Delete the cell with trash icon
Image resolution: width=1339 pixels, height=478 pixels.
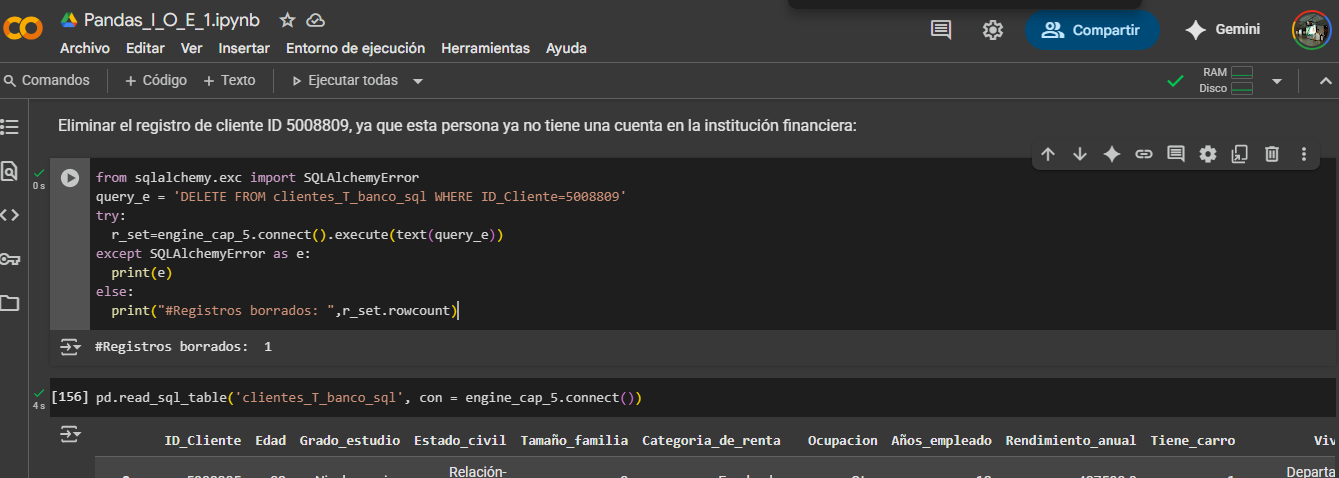(1272, 154)
